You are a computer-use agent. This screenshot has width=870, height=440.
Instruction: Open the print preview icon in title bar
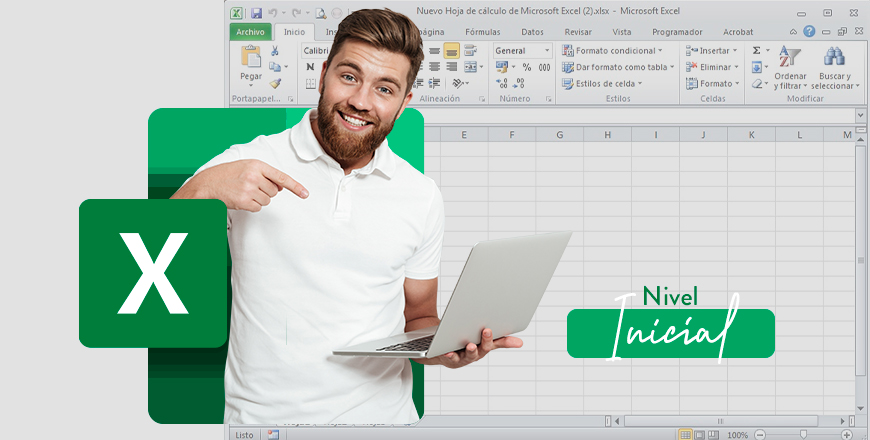tap(321, 13)
